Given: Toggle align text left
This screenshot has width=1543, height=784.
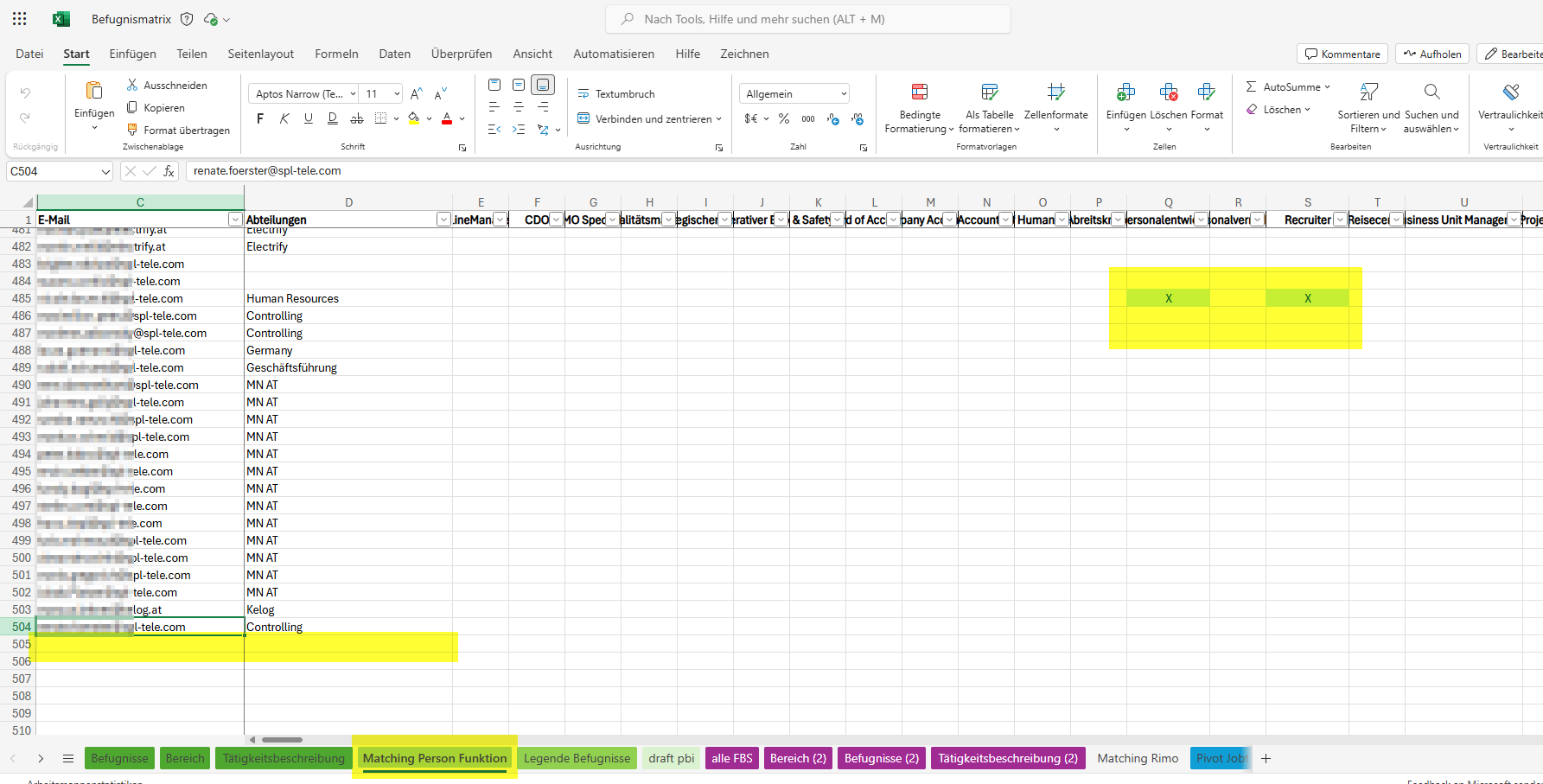Looking at the screenshot, I should (x=494, y=107).
